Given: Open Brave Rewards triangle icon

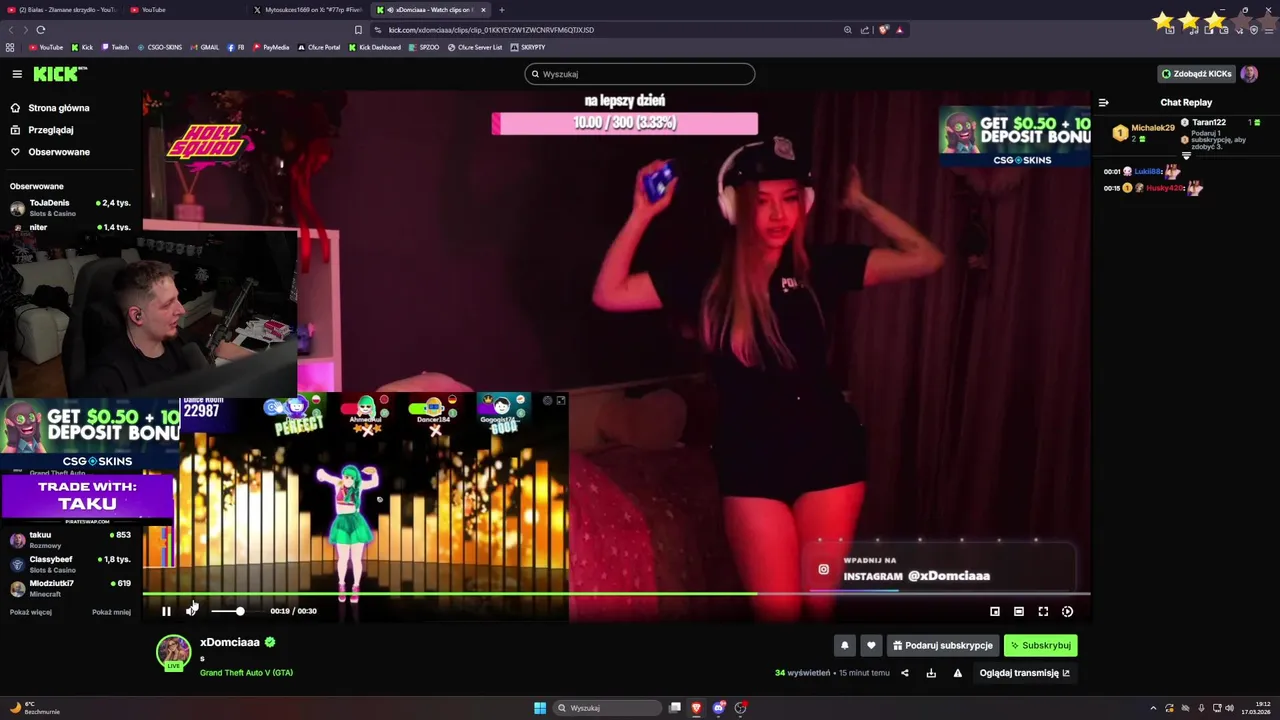Looking at the screenshot, I should click(x=899, y=30).
